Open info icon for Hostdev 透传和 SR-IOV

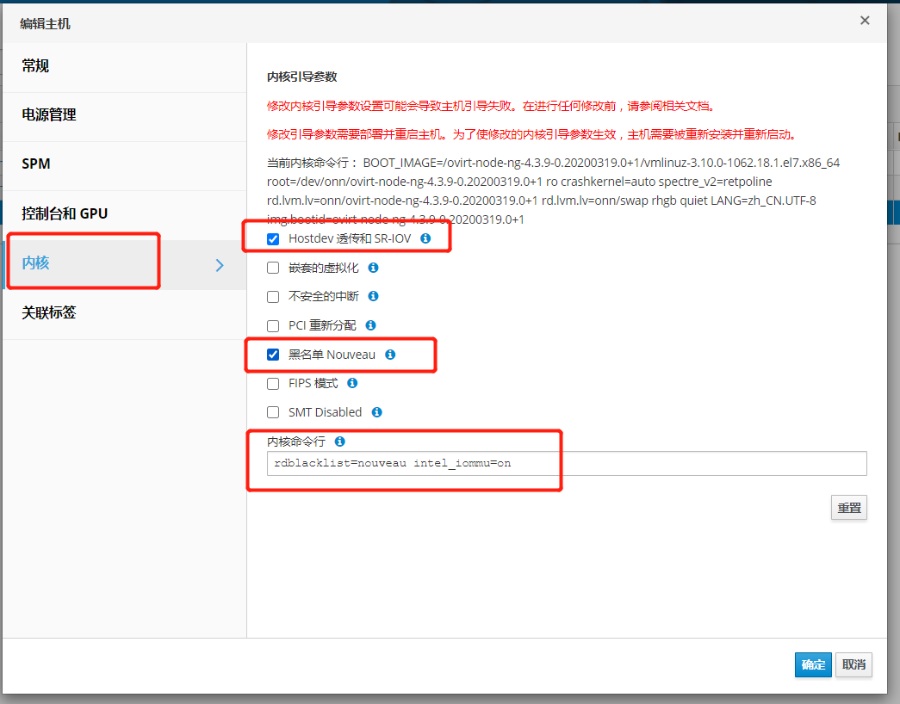(x=425, y=238)
